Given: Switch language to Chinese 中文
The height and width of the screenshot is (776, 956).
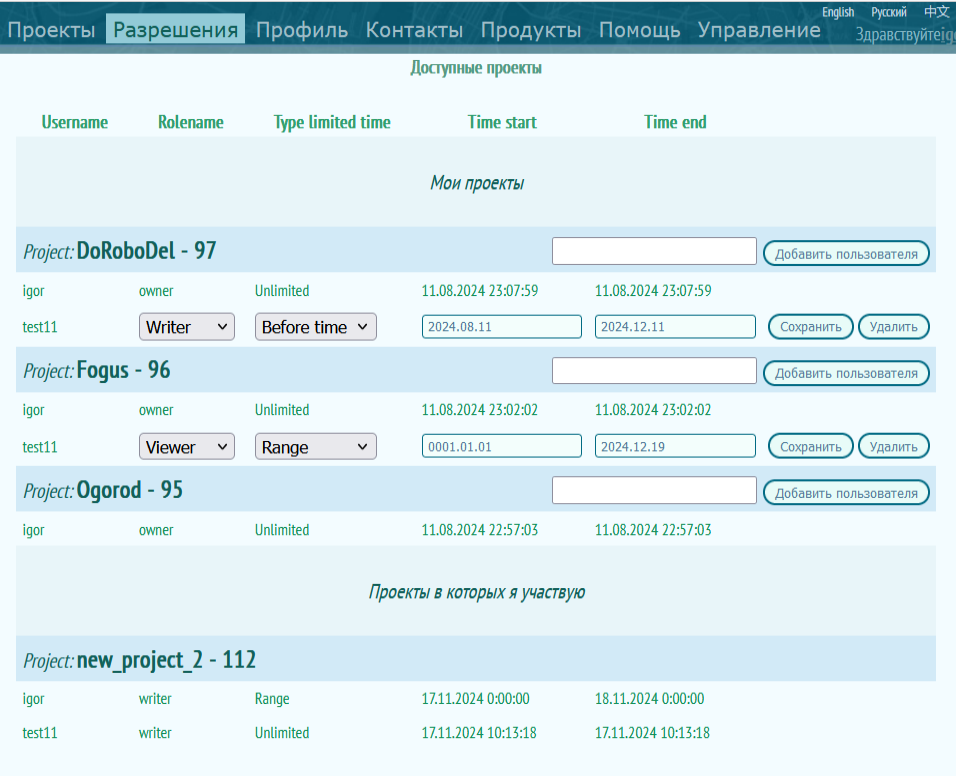Looking at the screenshot, I should pos(936,12).
